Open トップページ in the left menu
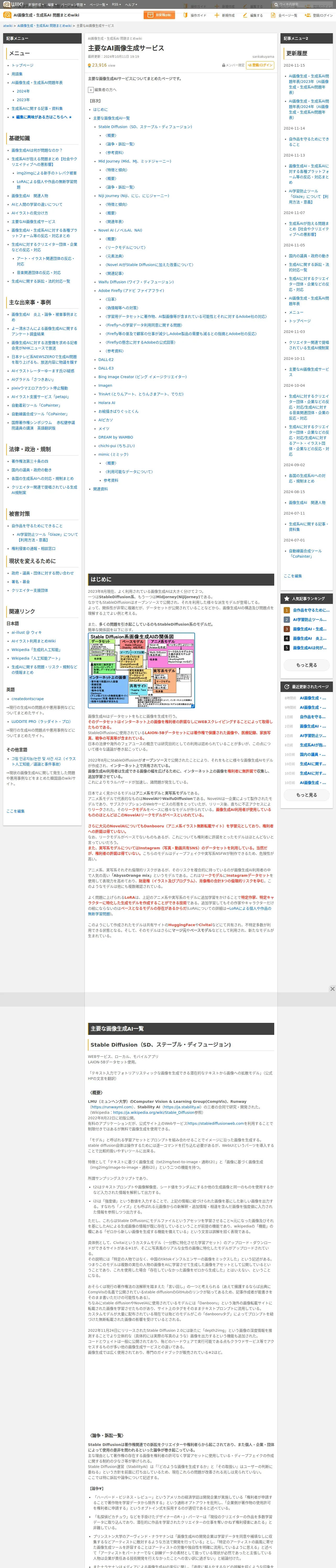336x1568 pixels. tap(23, 65)
